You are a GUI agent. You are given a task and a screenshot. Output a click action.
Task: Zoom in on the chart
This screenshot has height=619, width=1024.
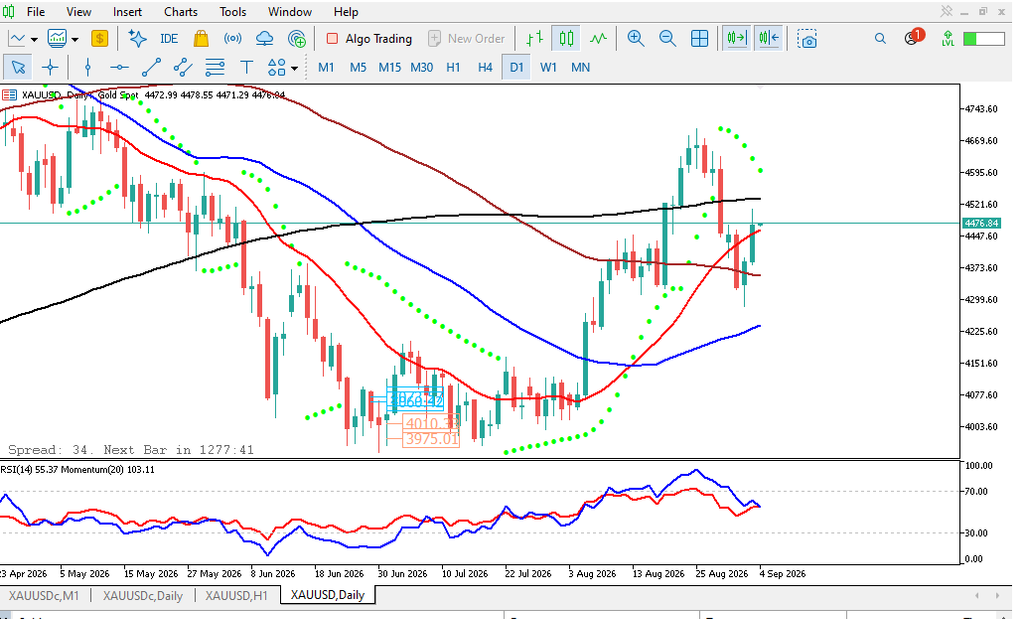[635, 39]
